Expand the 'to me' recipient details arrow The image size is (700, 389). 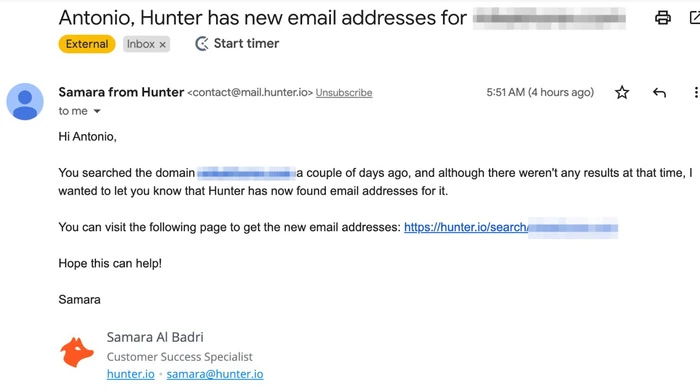point(97,111)
